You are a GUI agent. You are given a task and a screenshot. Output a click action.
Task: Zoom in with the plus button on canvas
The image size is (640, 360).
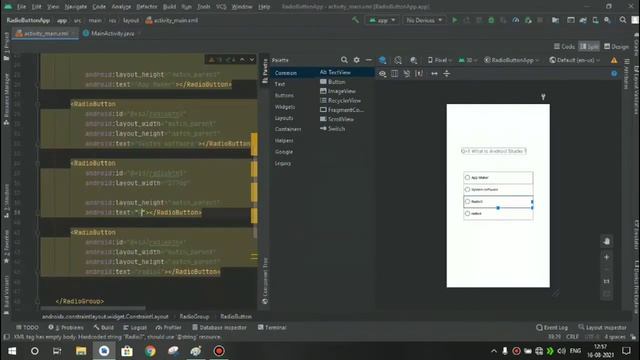(607, 257)
